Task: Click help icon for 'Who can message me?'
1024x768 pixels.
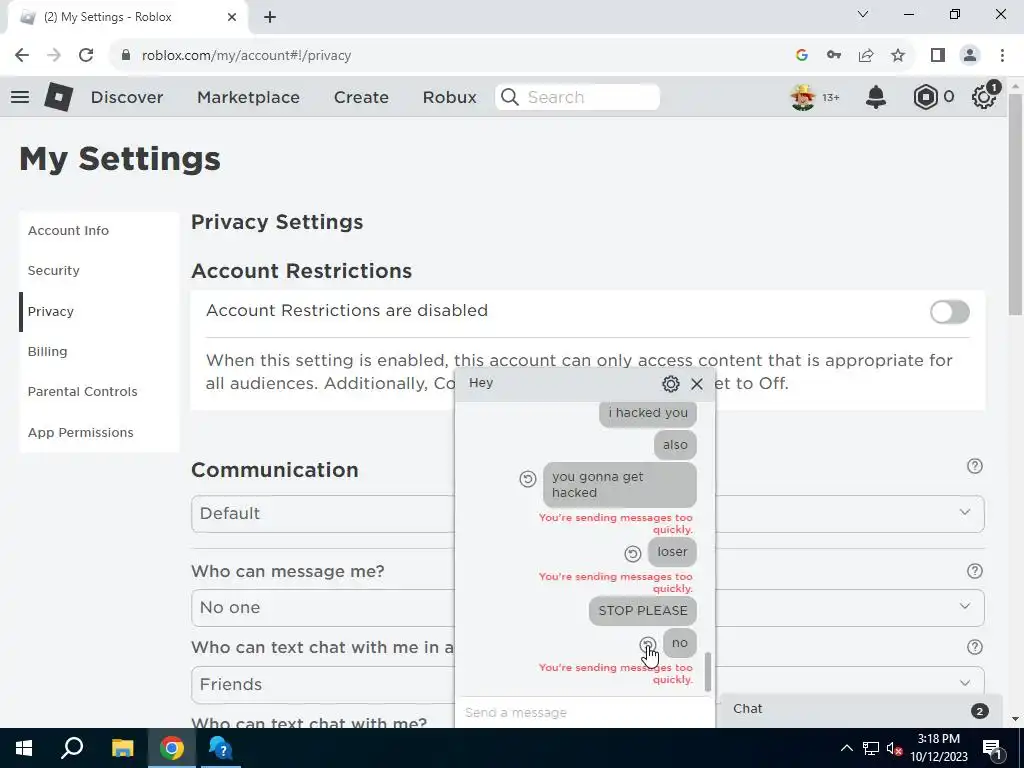Action: pos(974,571)
